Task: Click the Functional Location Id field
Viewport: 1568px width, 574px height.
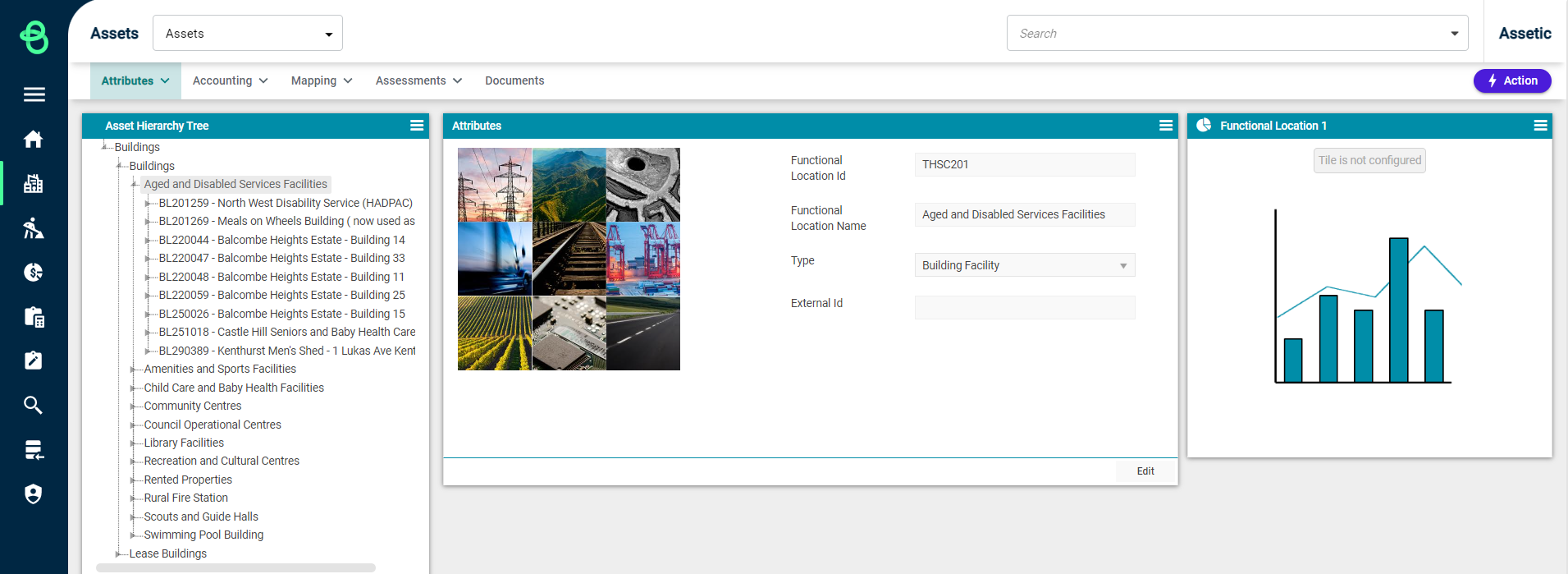Action: [x=1025, y=164]
